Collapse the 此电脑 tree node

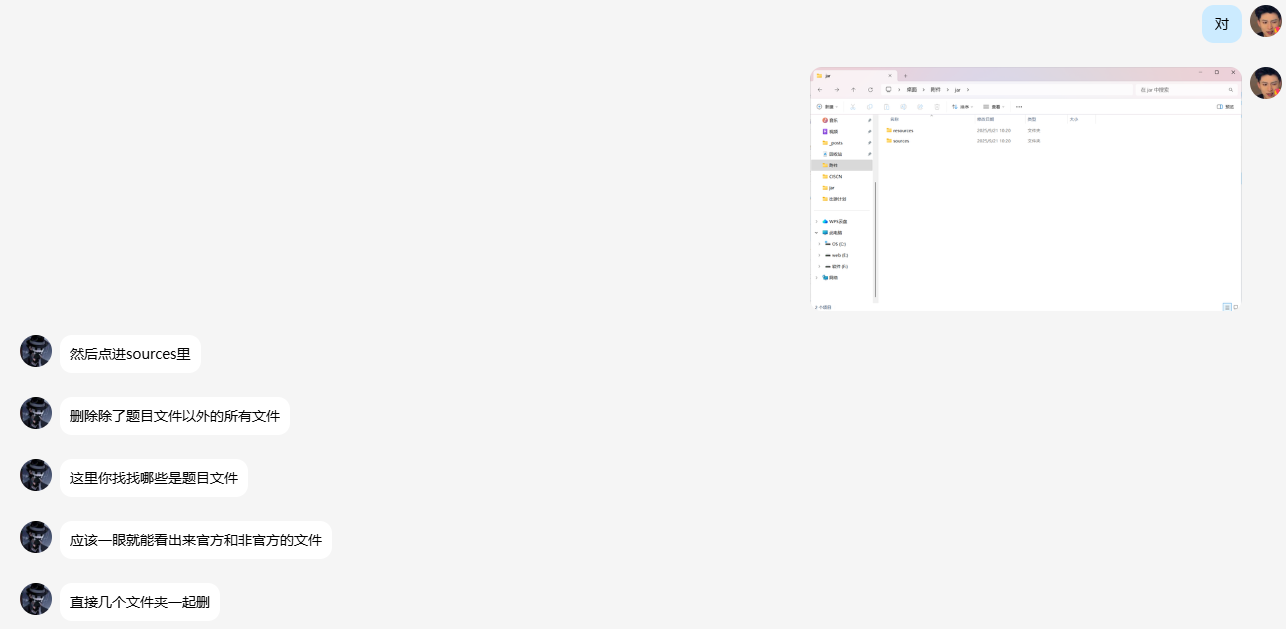click(x=816, y=232)
